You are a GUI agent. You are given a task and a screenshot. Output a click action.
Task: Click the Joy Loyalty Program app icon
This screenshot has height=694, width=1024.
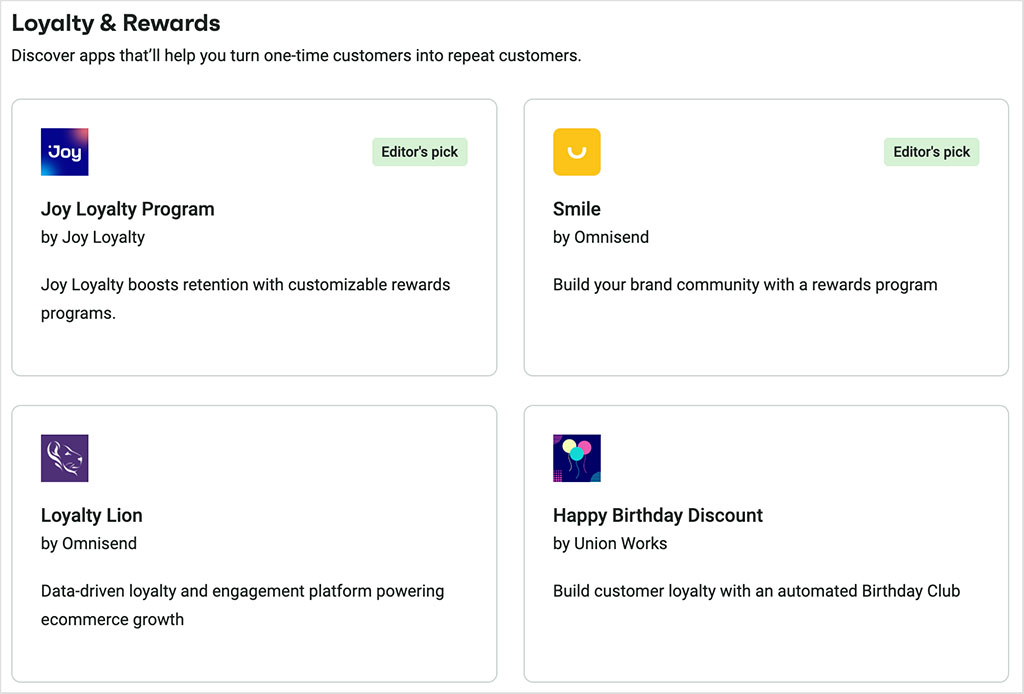(65, 152)
